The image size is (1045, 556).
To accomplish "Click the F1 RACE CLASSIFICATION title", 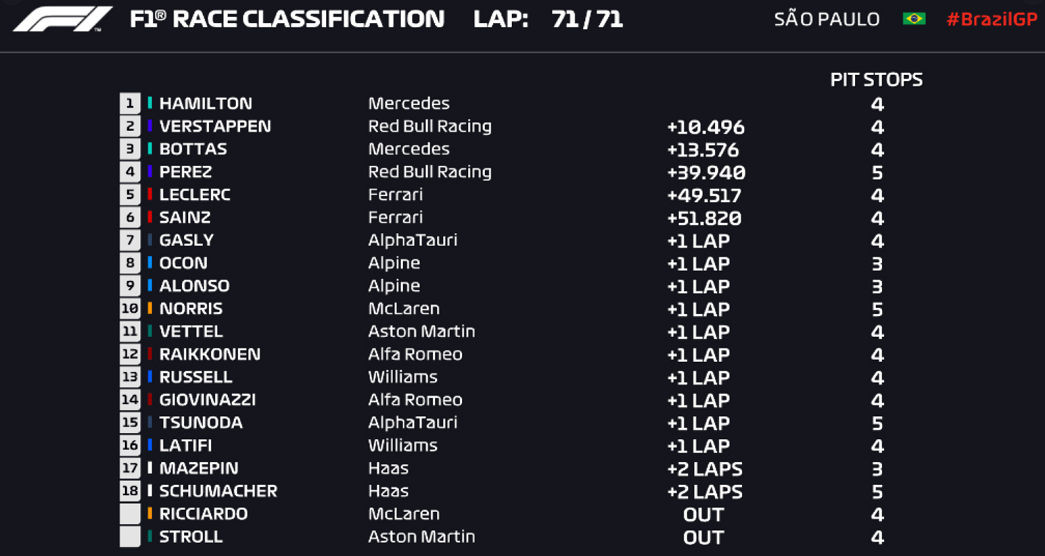I will point(287,19).
